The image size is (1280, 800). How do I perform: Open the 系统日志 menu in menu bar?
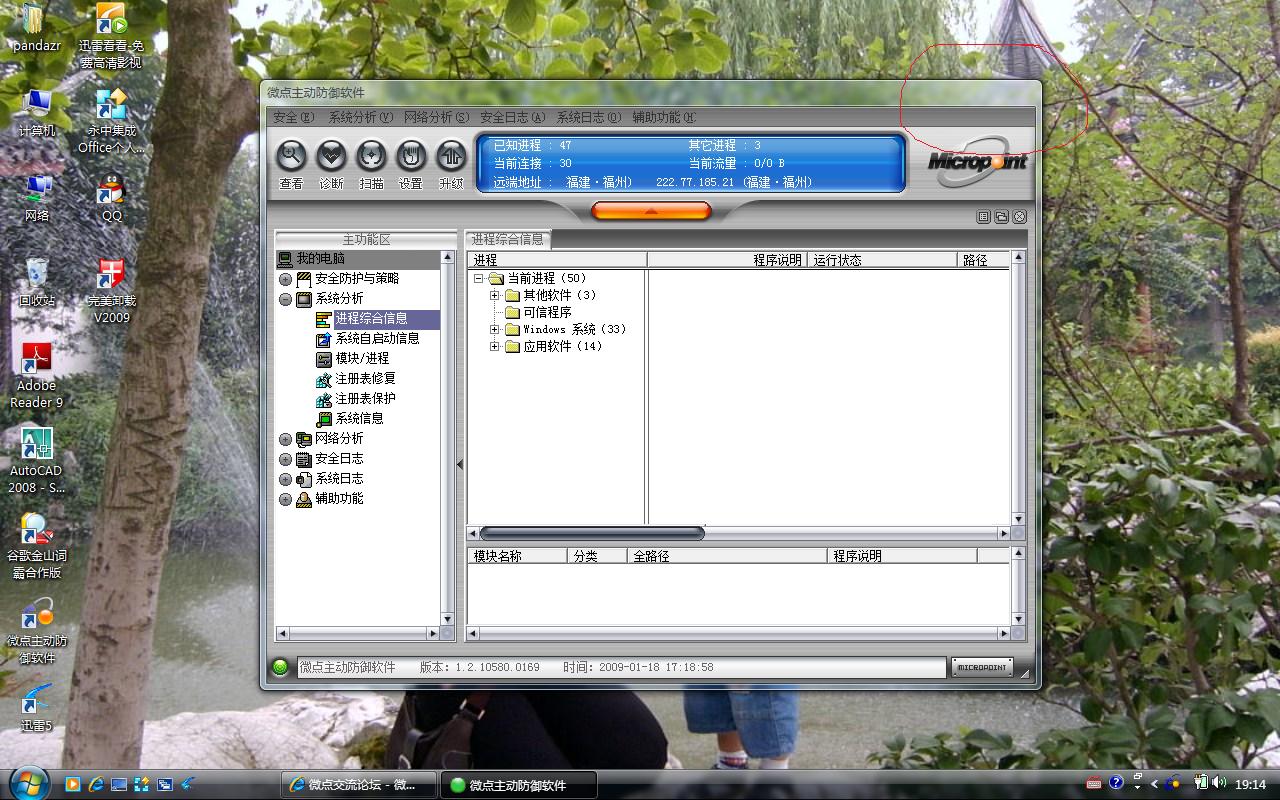[x=588, y=117]
